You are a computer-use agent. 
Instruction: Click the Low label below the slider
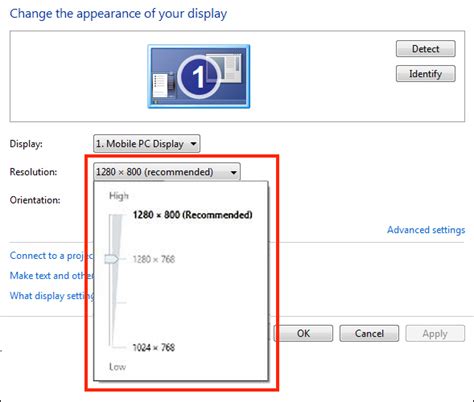[x=117, y=367]
